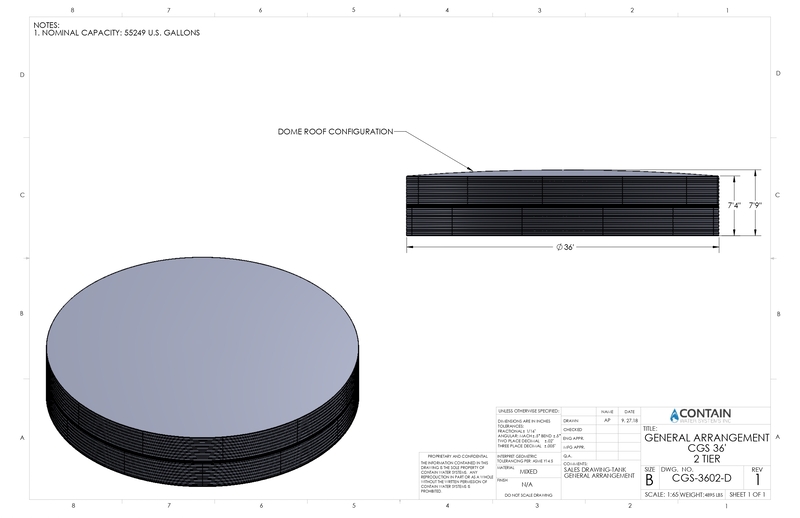800x518 pixels.
Task: Click the revision value '1' under REV
Action: (x=758, y=479)
